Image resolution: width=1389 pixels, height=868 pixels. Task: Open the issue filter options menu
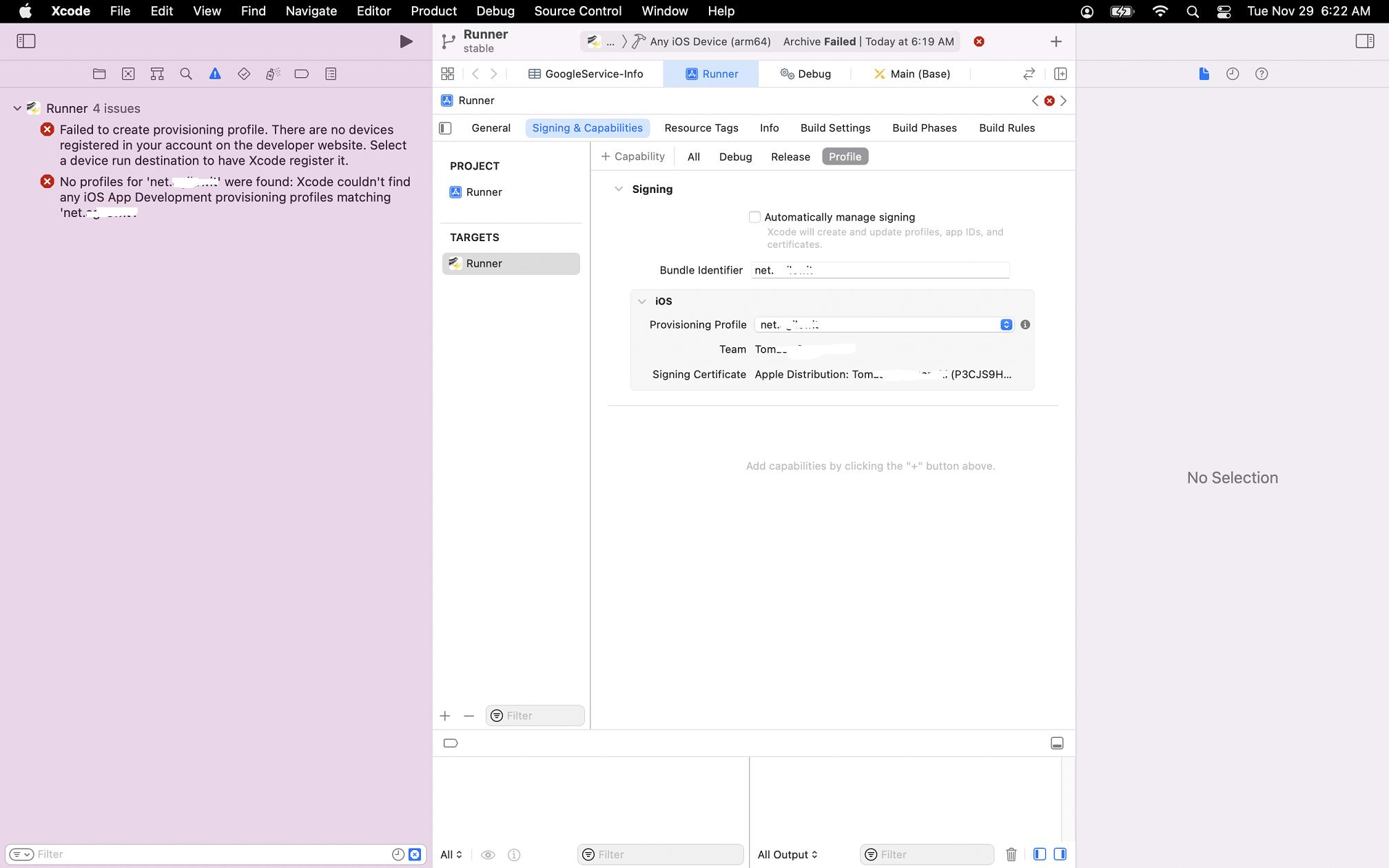point(21,854)
